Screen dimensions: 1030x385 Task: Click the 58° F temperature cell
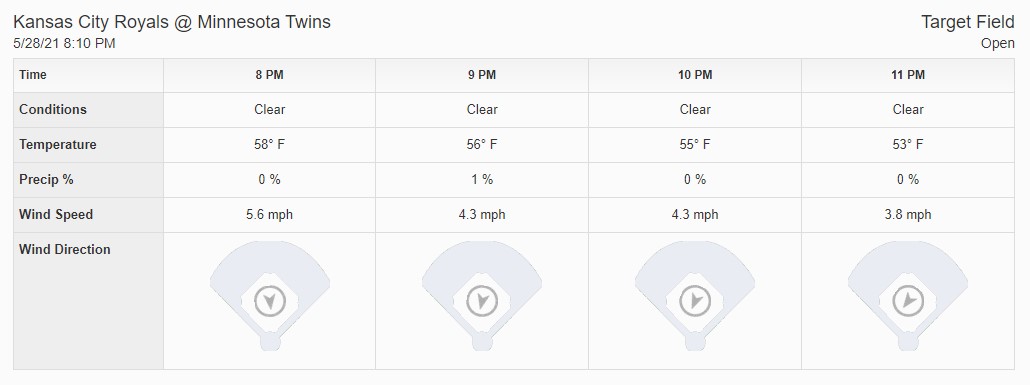[x=269, y=145]
